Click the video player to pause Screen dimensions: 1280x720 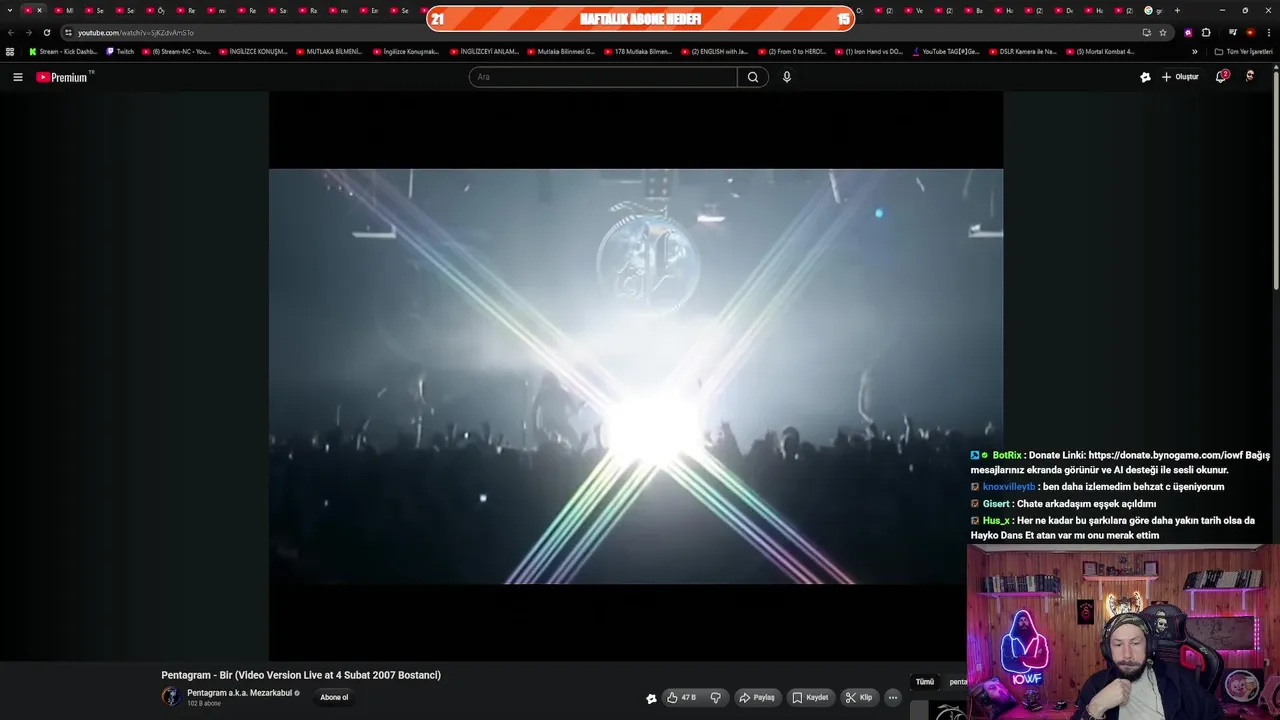coord(636,376)
